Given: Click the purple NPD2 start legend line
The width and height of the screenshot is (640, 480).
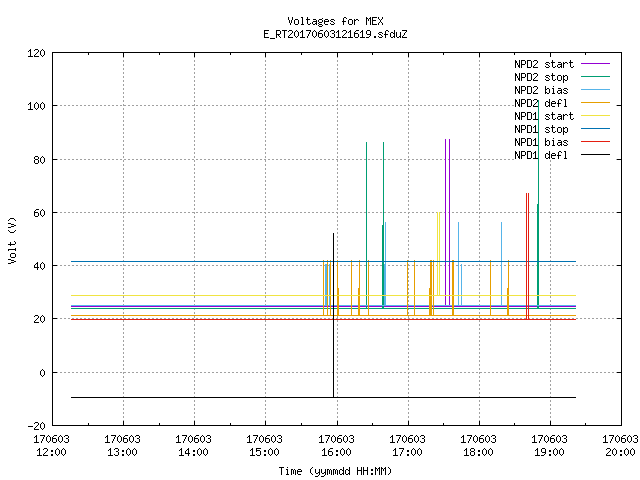Looking at the screenshot, I should [x=595, y=64].
